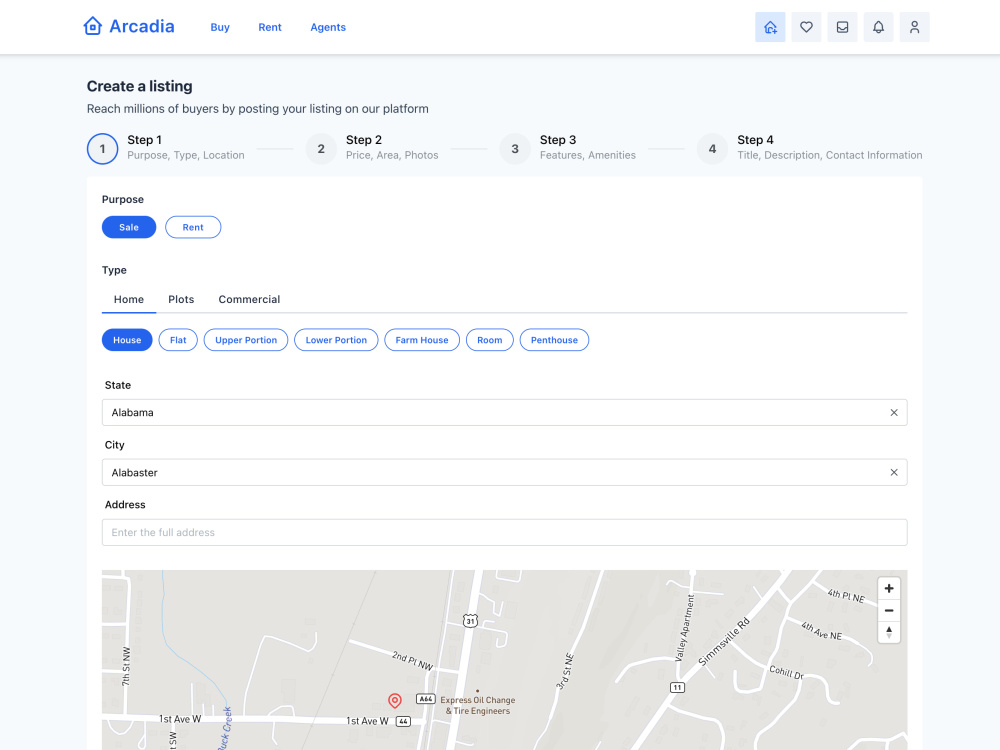Open the Rent navigation link
1000x750 pixels.
270,27
